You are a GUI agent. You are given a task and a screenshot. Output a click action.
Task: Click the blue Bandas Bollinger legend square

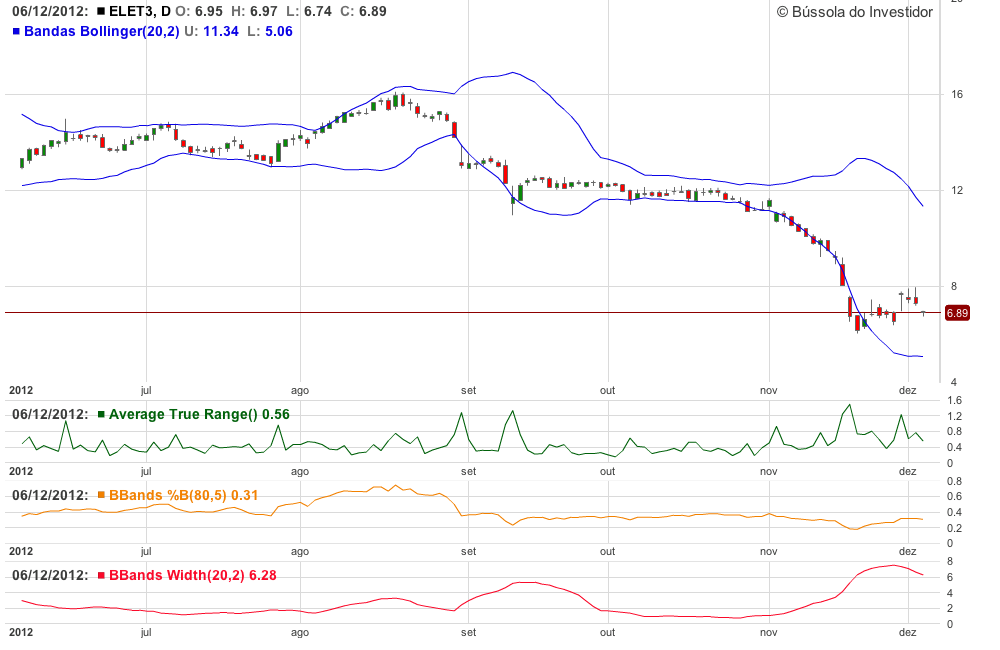17,31
